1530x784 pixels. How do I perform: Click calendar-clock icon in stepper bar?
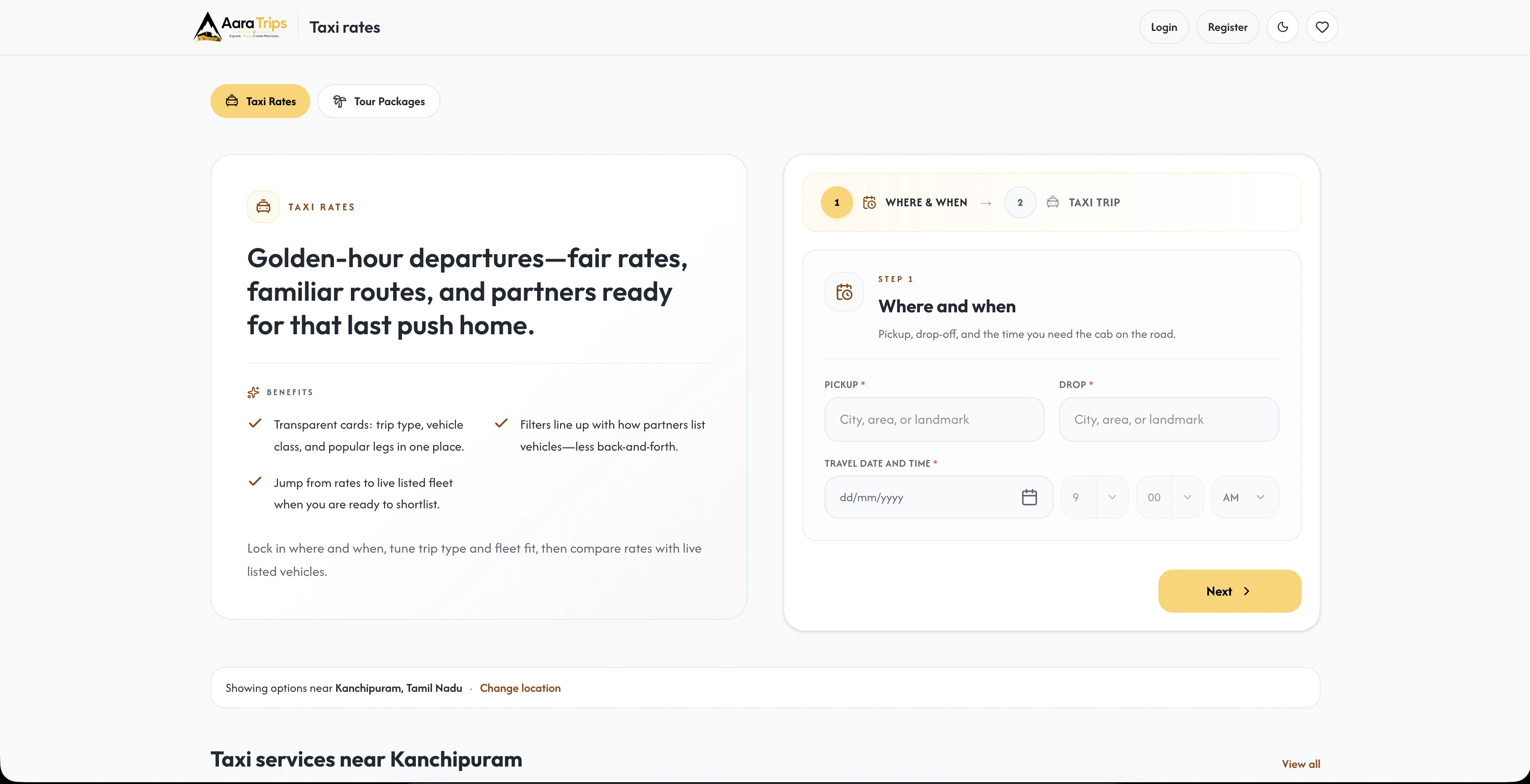click(x=869, y=203)
